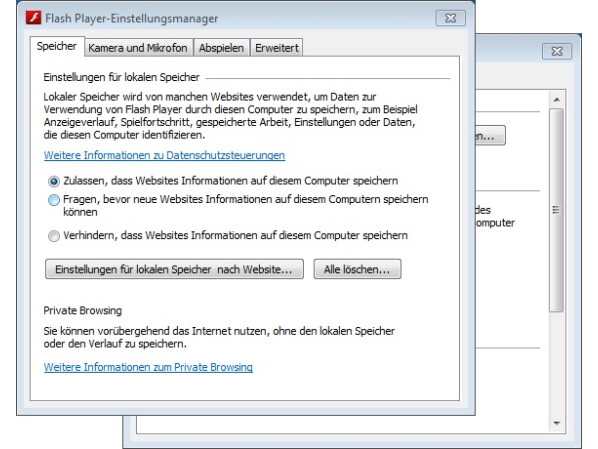Open link Weitere Informationen zu Datenschutzsteuerungen
This screenshot has width=598, height=449.
click(164, 155)
